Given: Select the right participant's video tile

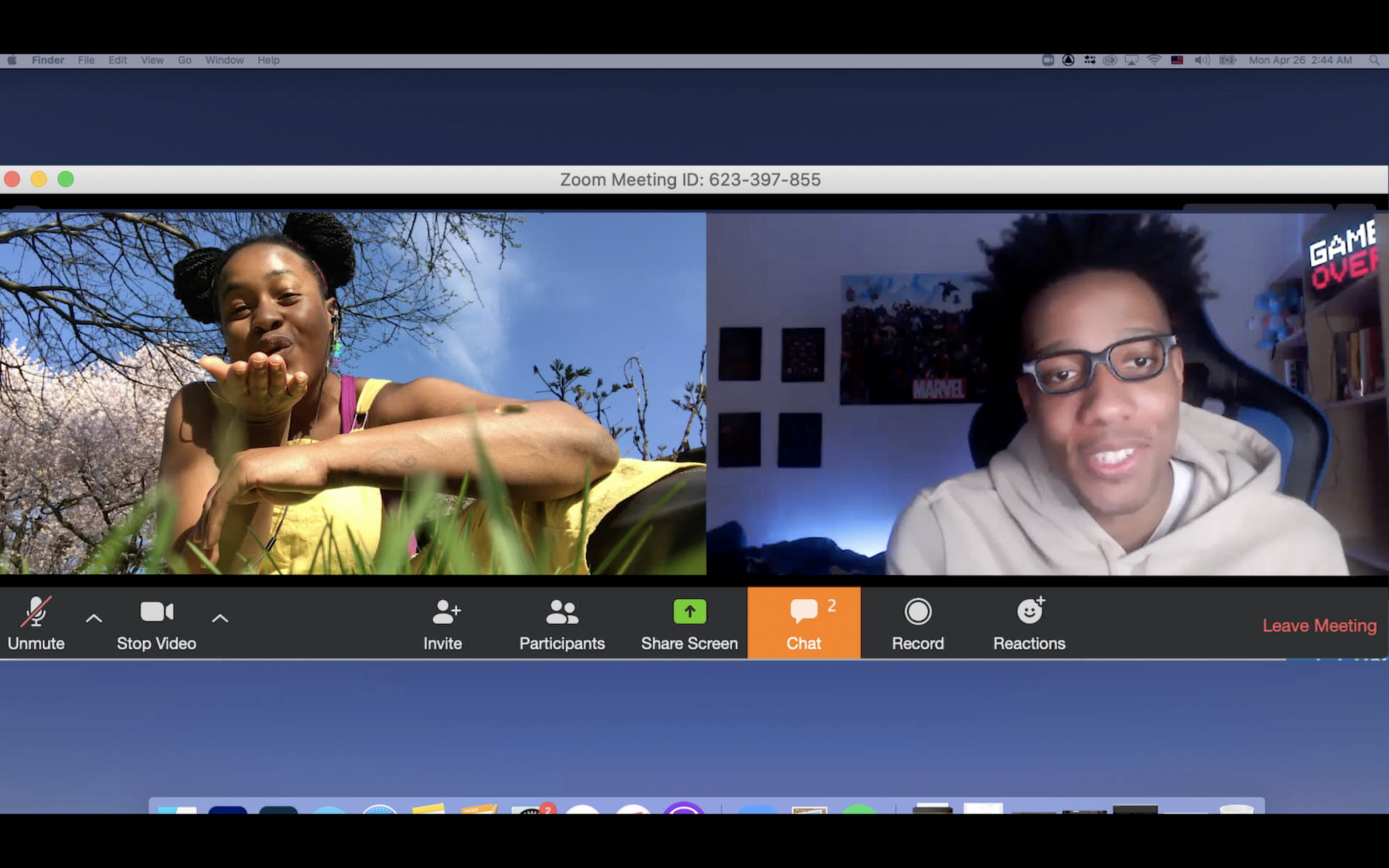Looking at the screenshot, I should tap(1047, 394).
